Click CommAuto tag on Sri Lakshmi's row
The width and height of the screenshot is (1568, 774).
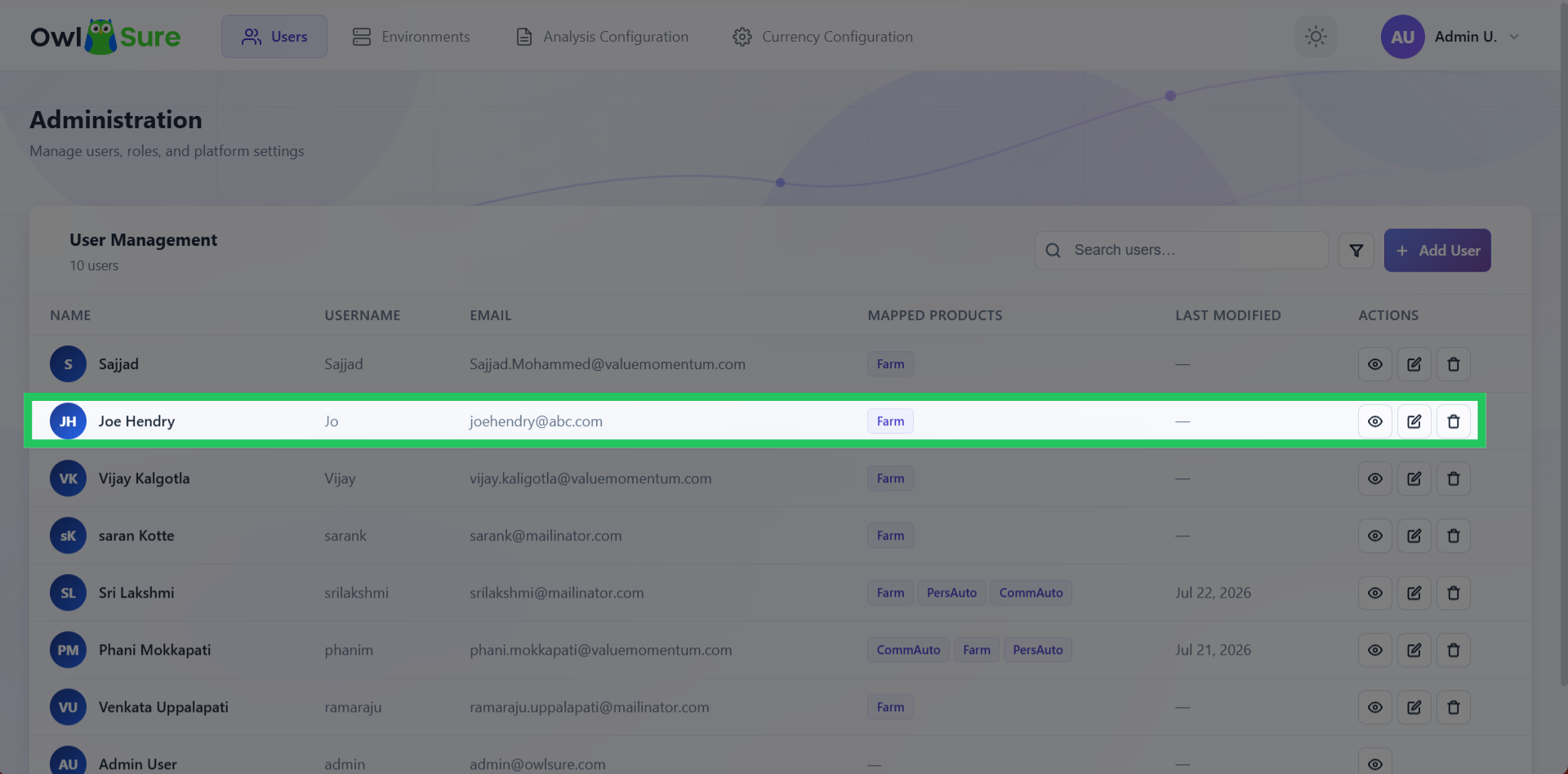1031,593
